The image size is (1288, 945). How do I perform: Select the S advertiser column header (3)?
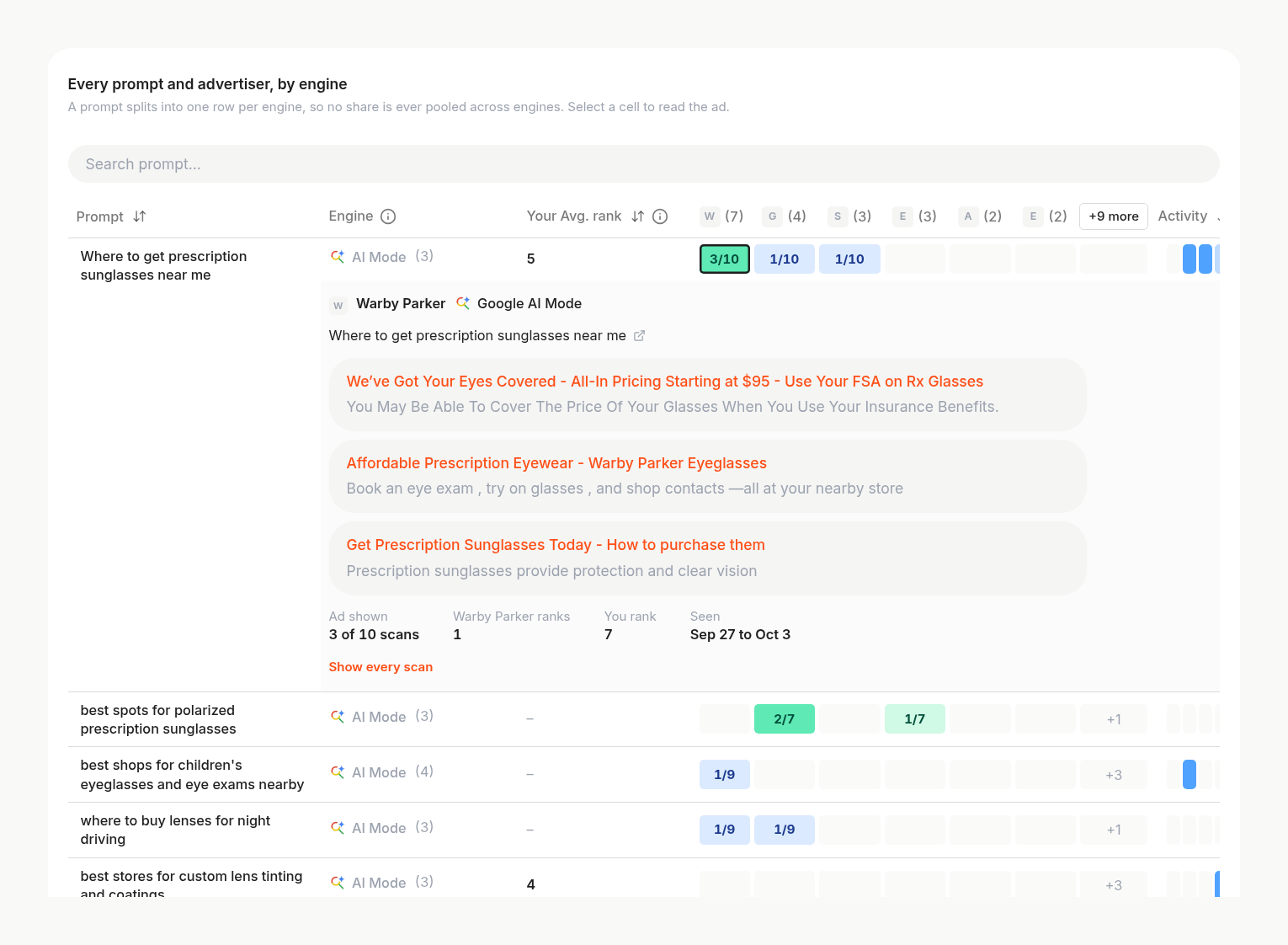(x=849, y=216)
